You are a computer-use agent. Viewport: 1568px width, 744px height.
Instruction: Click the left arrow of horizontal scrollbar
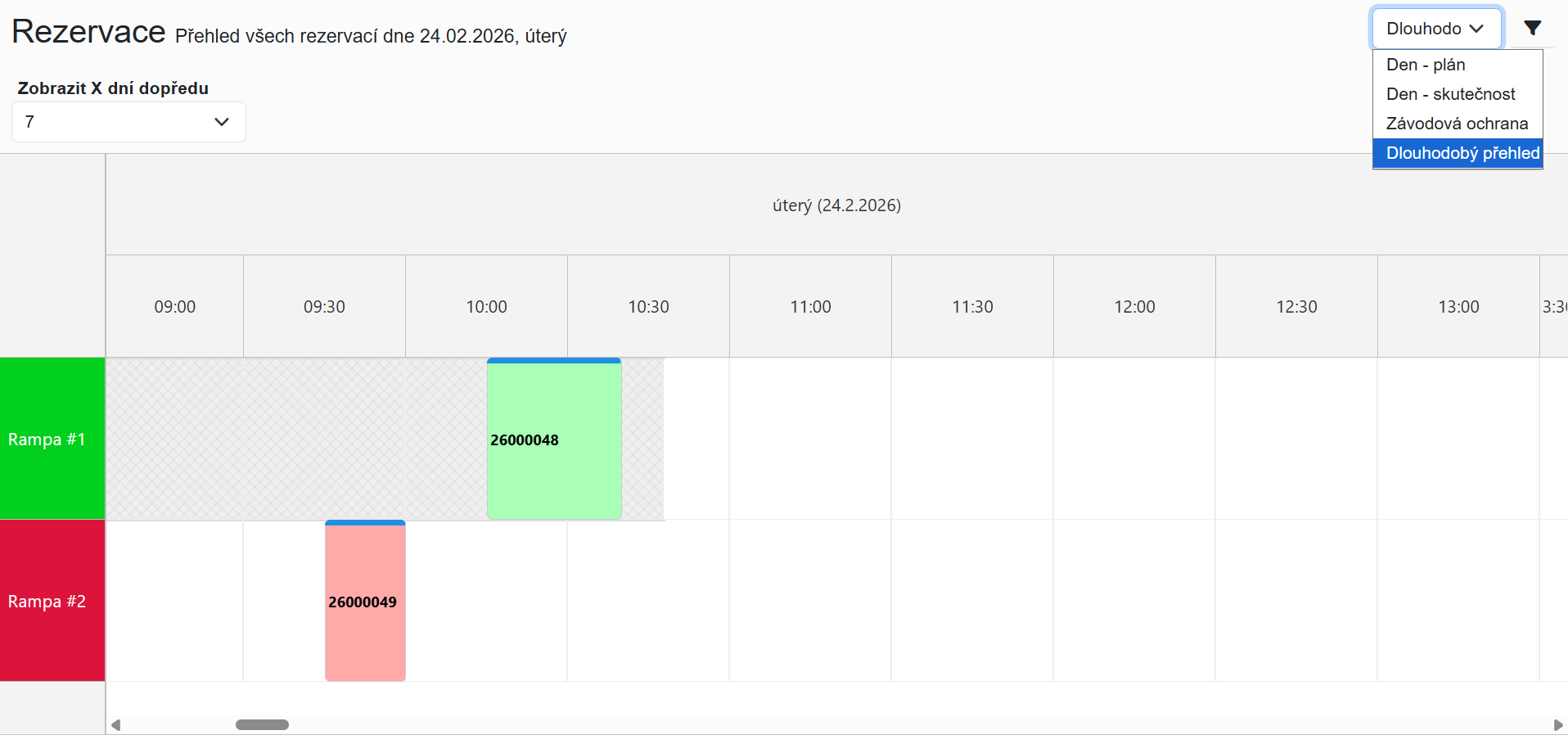116,725
